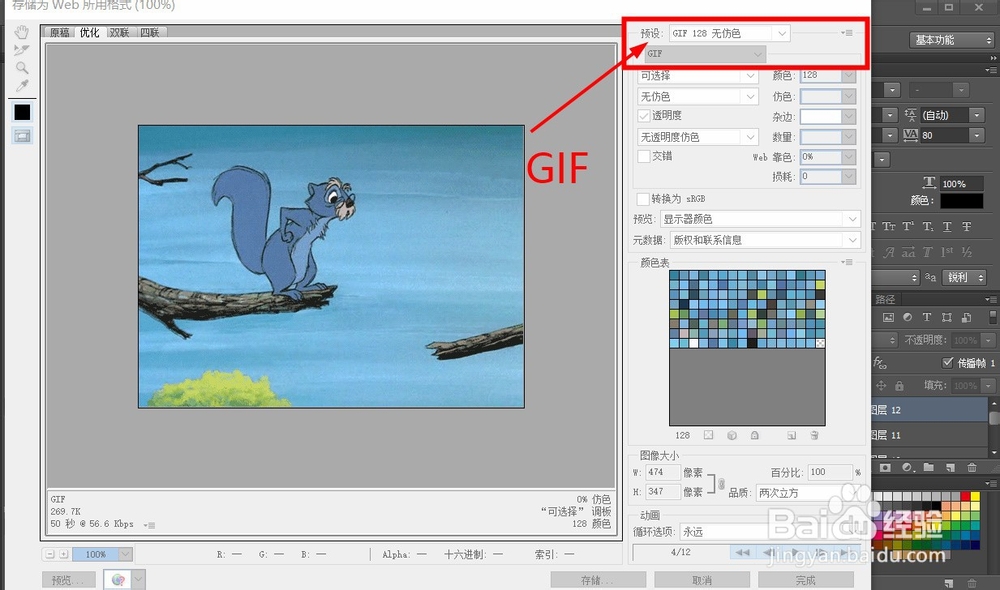
Task: Click the browser preview icon
Action: [118, 579]
